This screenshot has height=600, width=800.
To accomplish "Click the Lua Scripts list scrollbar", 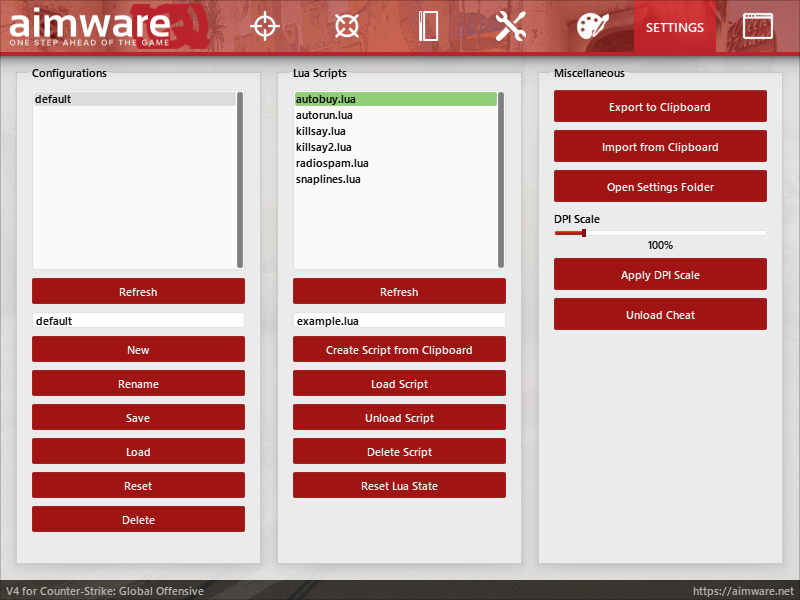I will point(501,178).
